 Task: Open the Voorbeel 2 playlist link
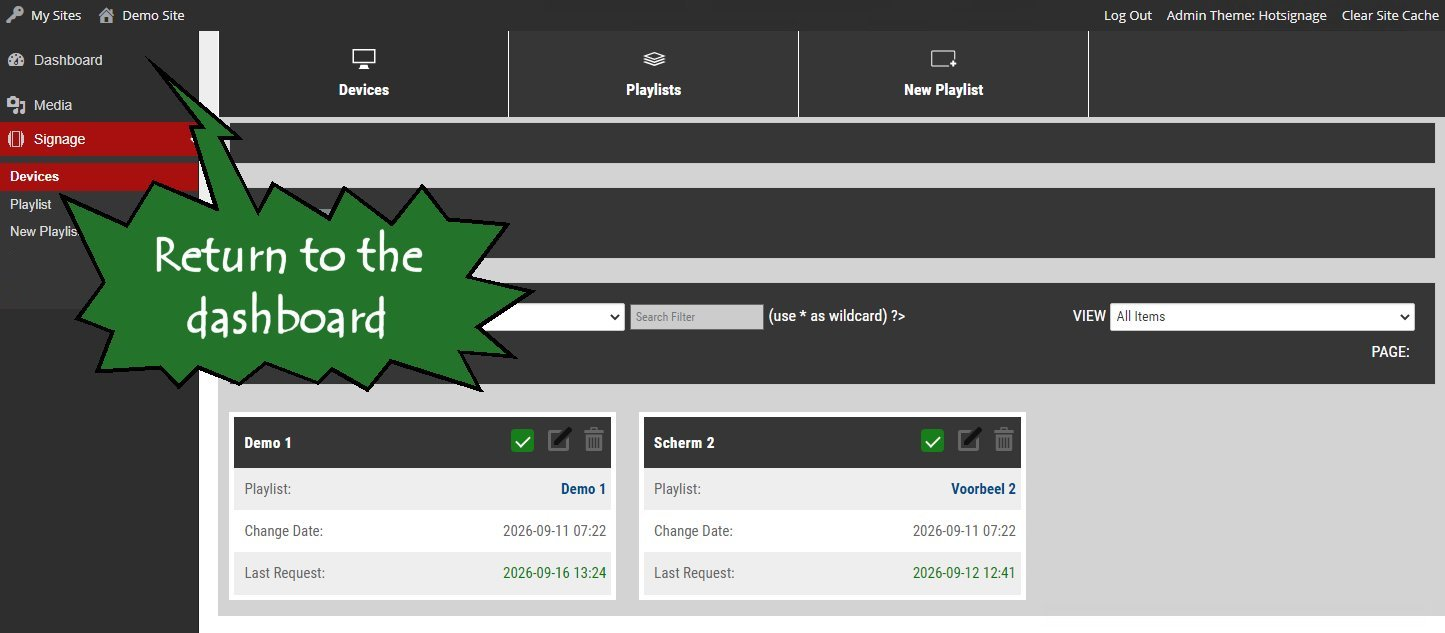983,489
